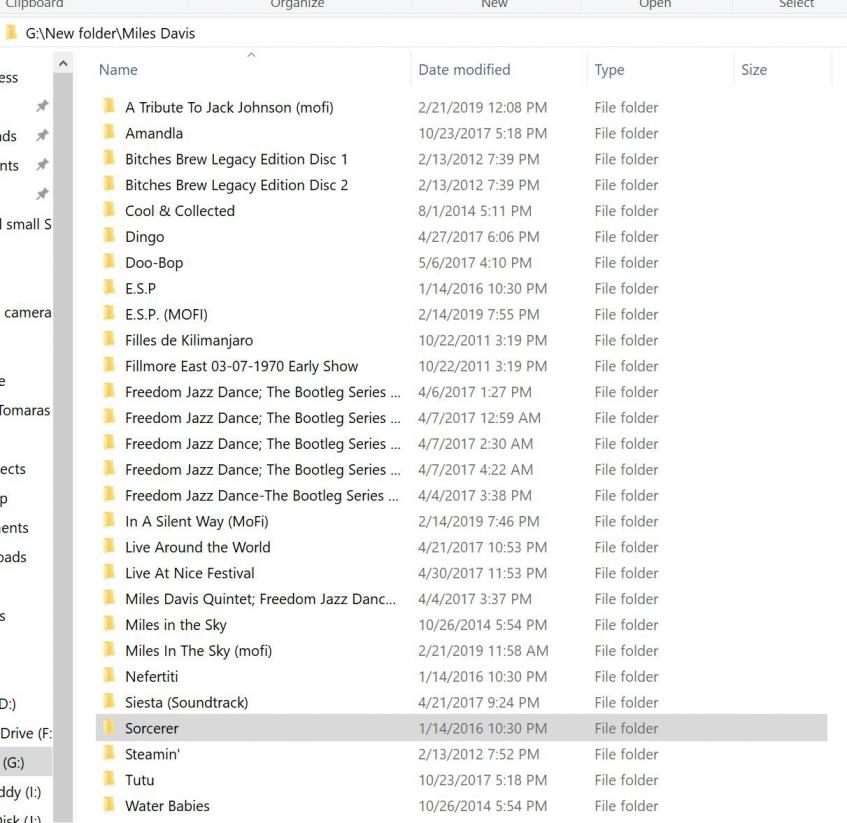Sort by the Type column header

609,70
